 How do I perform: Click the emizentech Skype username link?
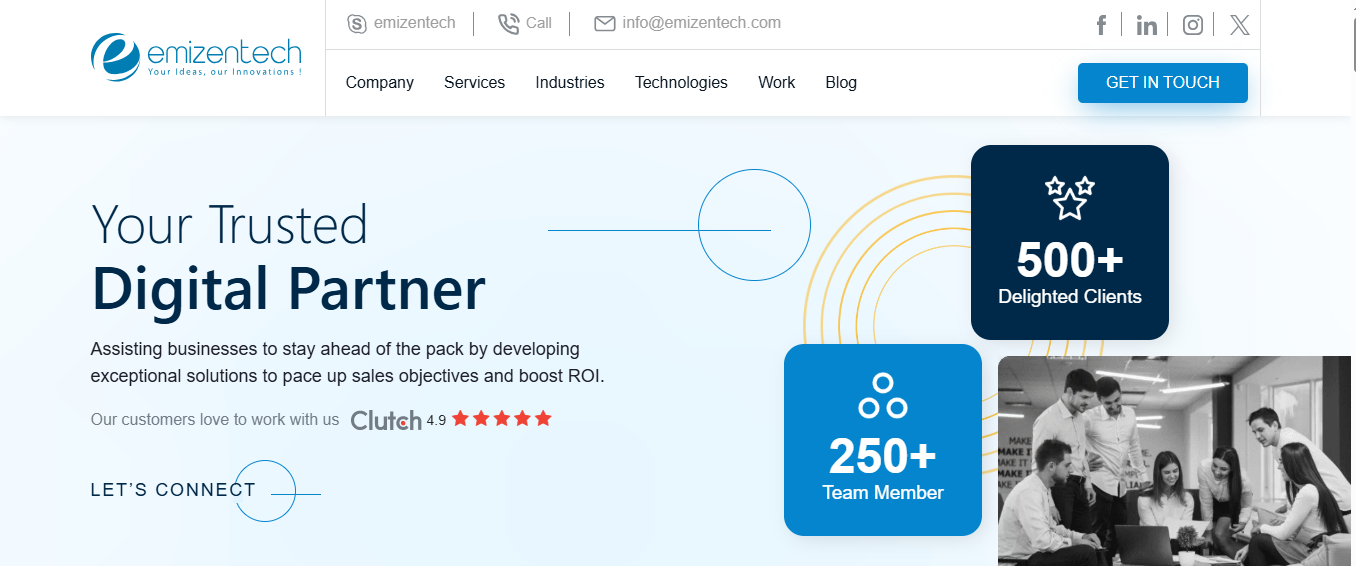click(x=415, y=23)
